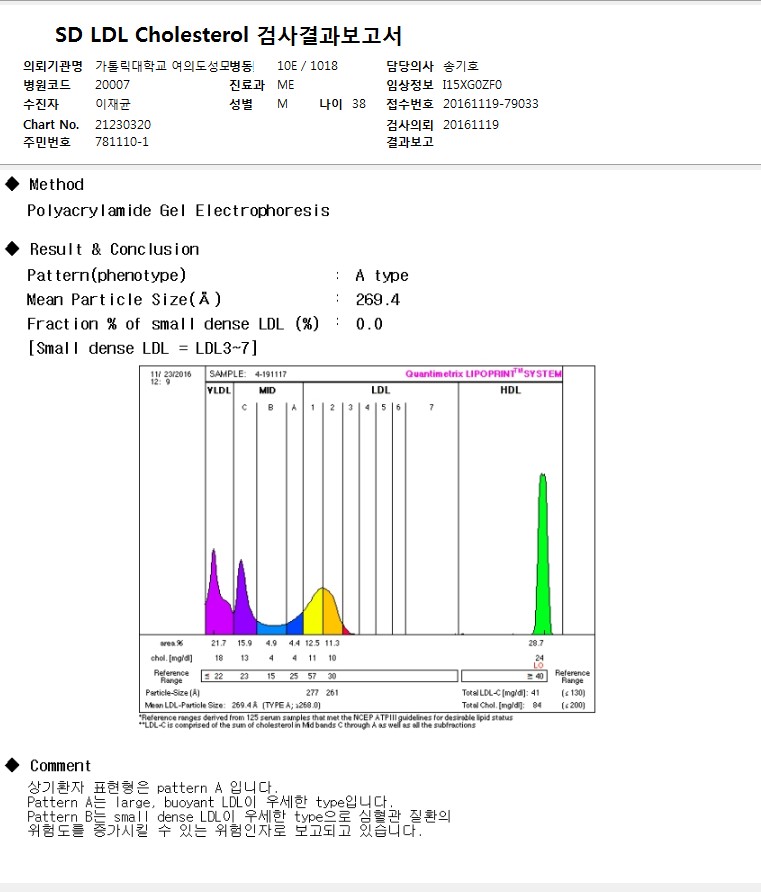761x892 pixels.
Task: Click the reception number 20161119-79033
Action: pyautogui.click(x=491, y=104)
